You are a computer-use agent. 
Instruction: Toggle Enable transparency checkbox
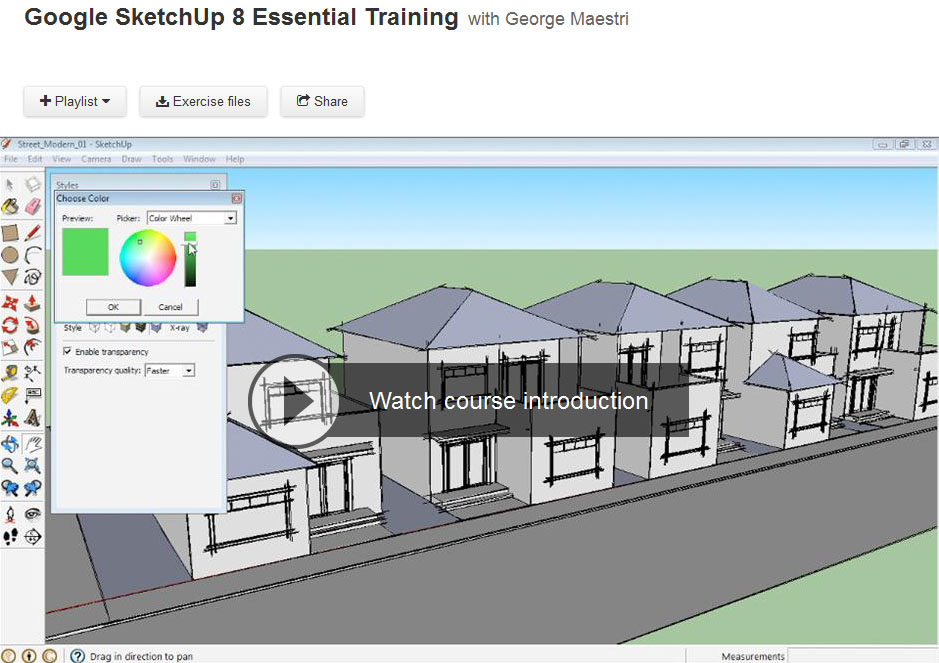[x=68, y=352]
